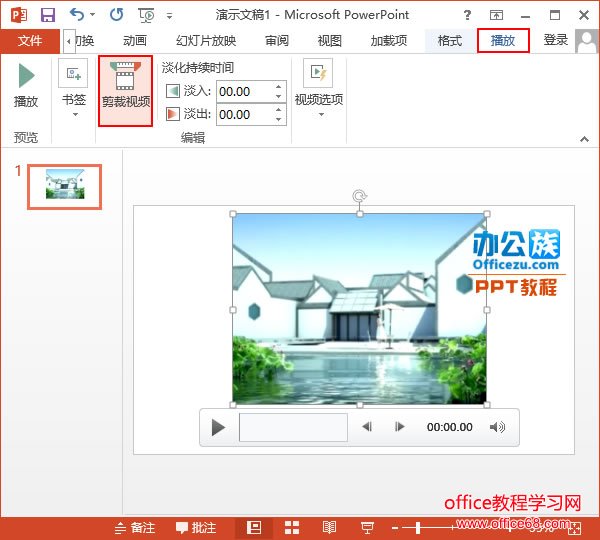
Task: Click the 淡入 time input field
Action: (x=244, y=92)
